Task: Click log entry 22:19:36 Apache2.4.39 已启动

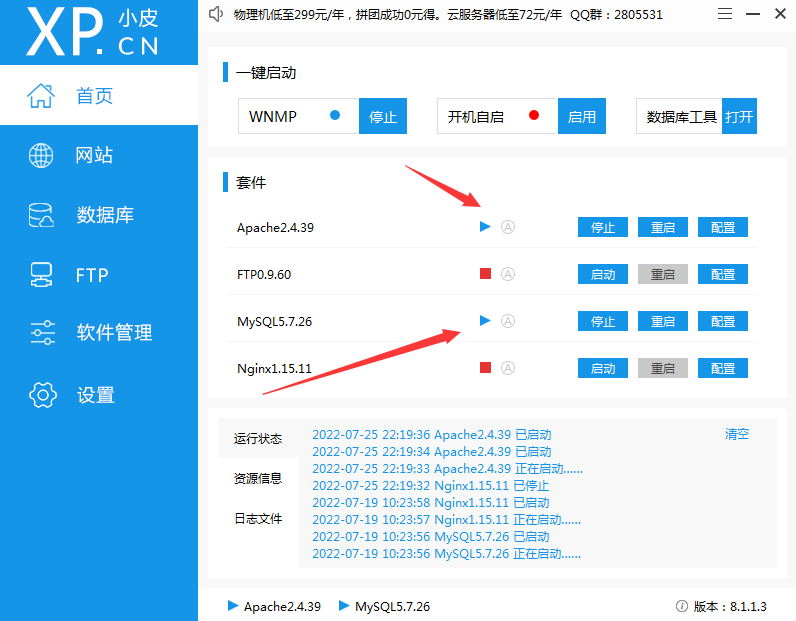Action: click(x=432, y=435)
